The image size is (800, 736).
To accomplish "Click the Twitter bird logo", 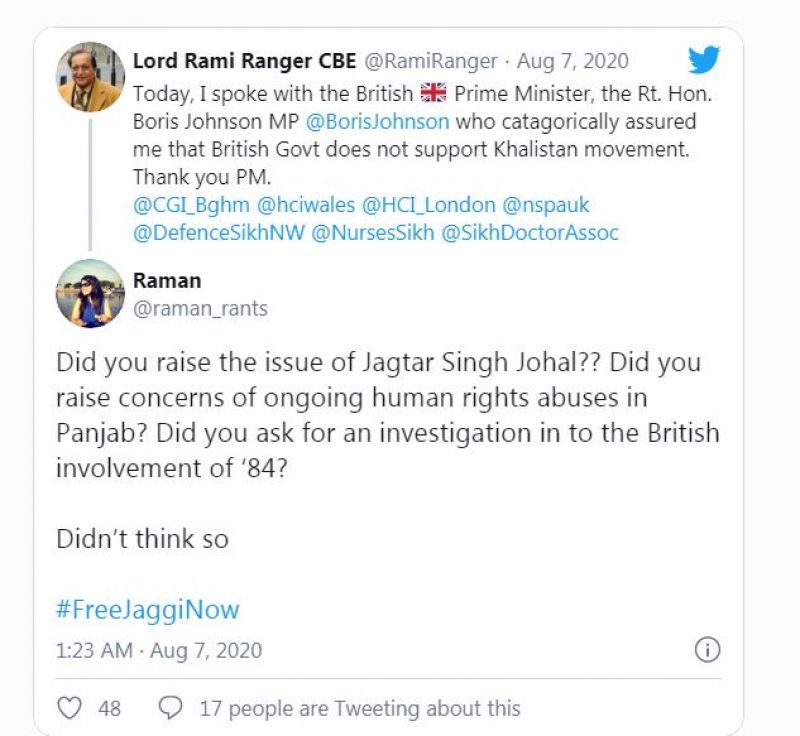I will (704, 60).
